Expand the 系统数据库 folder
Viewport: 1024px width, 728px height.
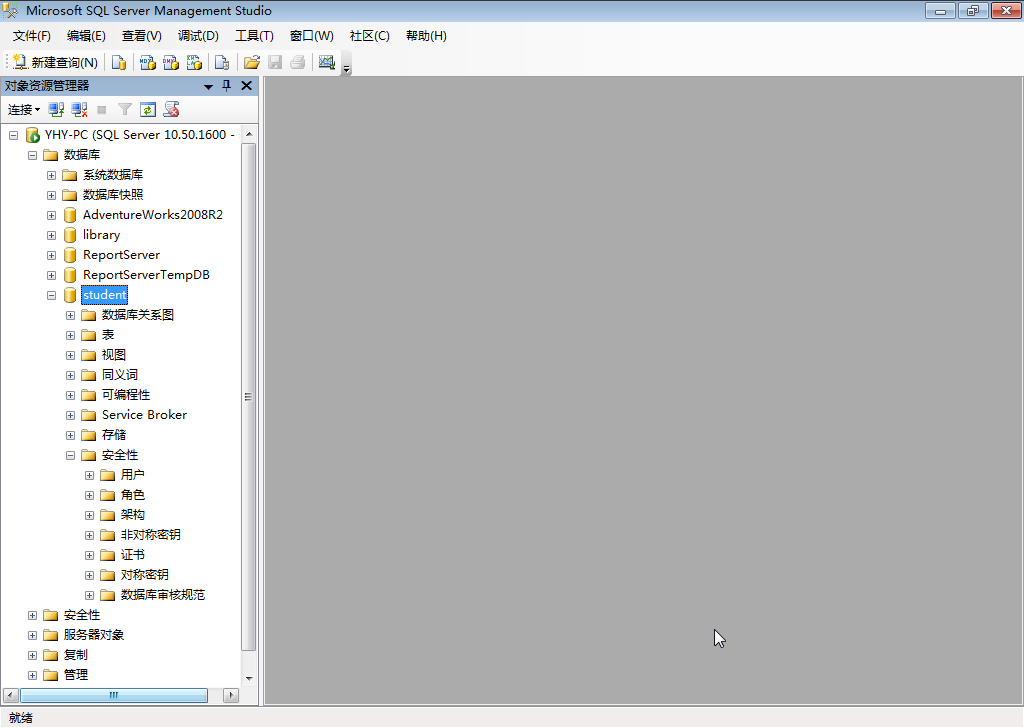tap(51, 175)
